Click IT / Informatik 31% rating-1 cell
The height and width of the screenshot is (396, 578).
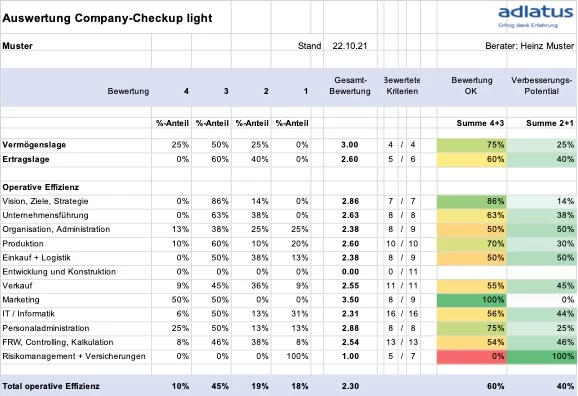coord(300,314)
